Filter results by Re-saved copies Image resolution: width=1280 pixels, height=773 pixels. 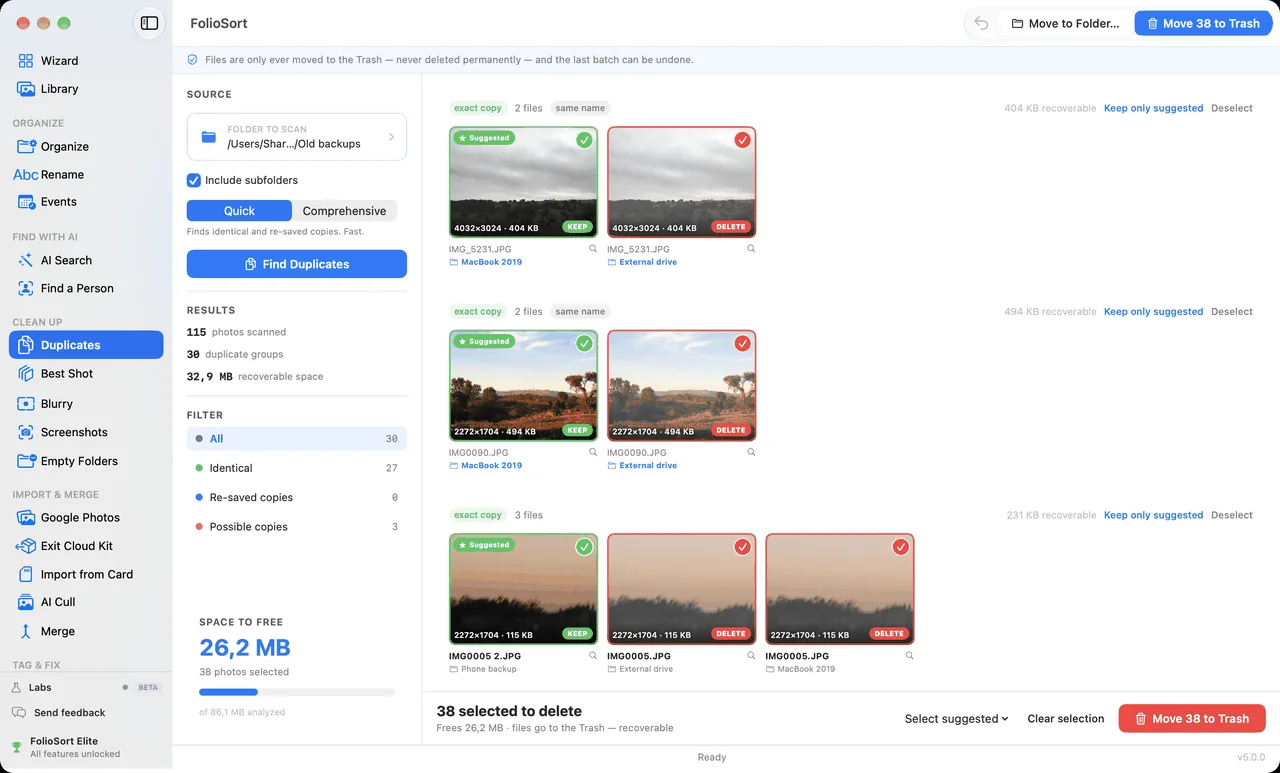point(297,497)
